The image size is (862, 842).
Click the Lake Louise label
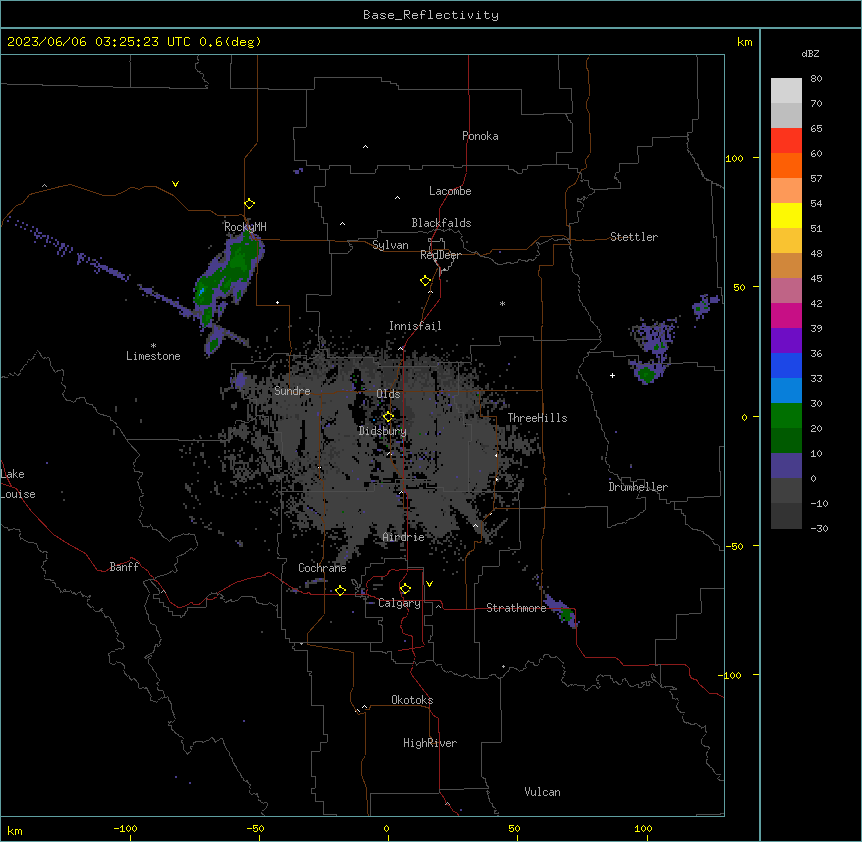click(x=18, y=484)
